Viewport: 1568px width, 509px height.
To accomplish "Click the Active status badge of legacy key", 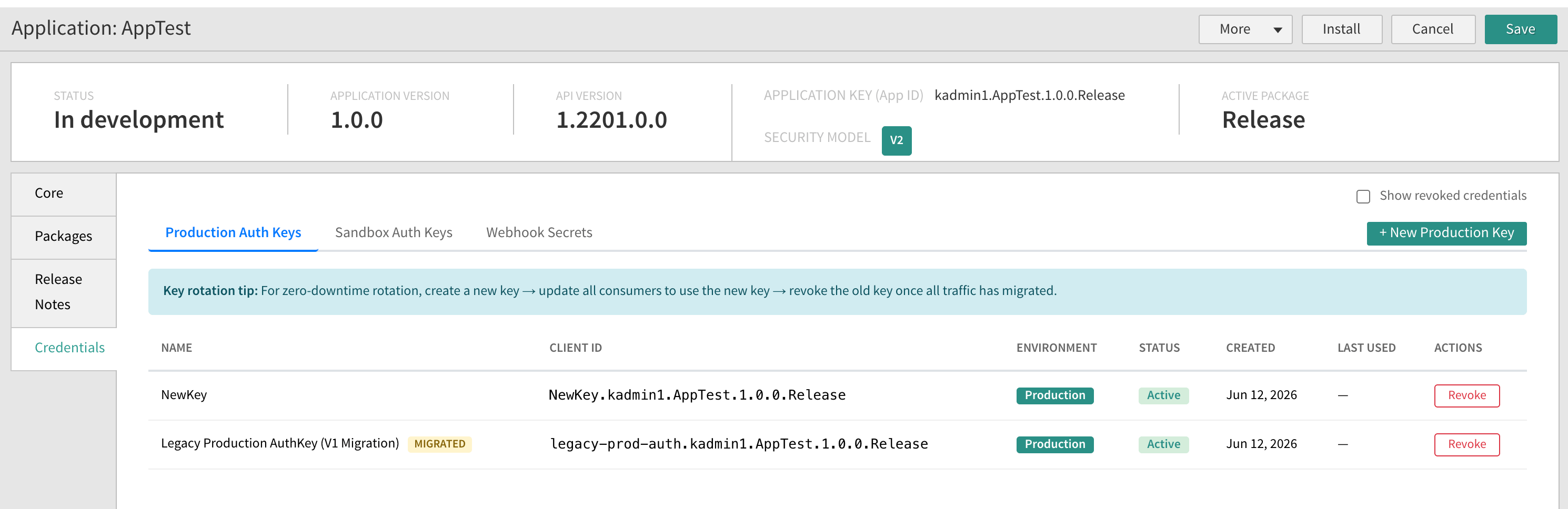I will pyautogui.click(x=1163, y=444).
